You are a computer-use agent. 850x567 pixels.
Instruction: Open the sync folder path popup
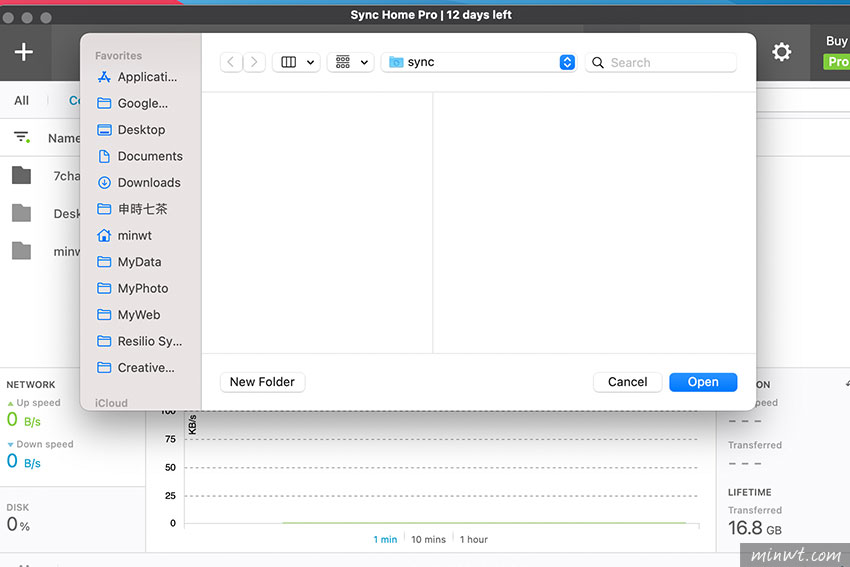point(479,62)
